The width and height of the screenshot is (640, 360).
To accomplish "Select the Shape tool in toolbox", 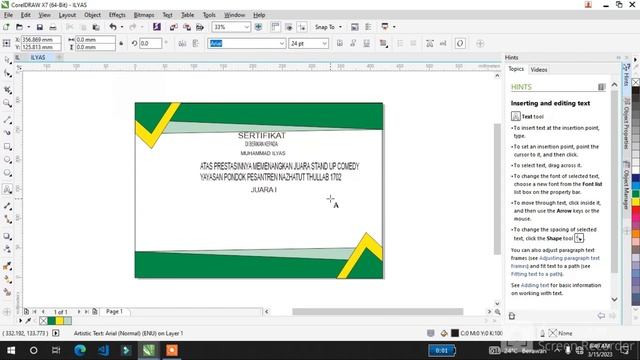I will click(7, 74).
